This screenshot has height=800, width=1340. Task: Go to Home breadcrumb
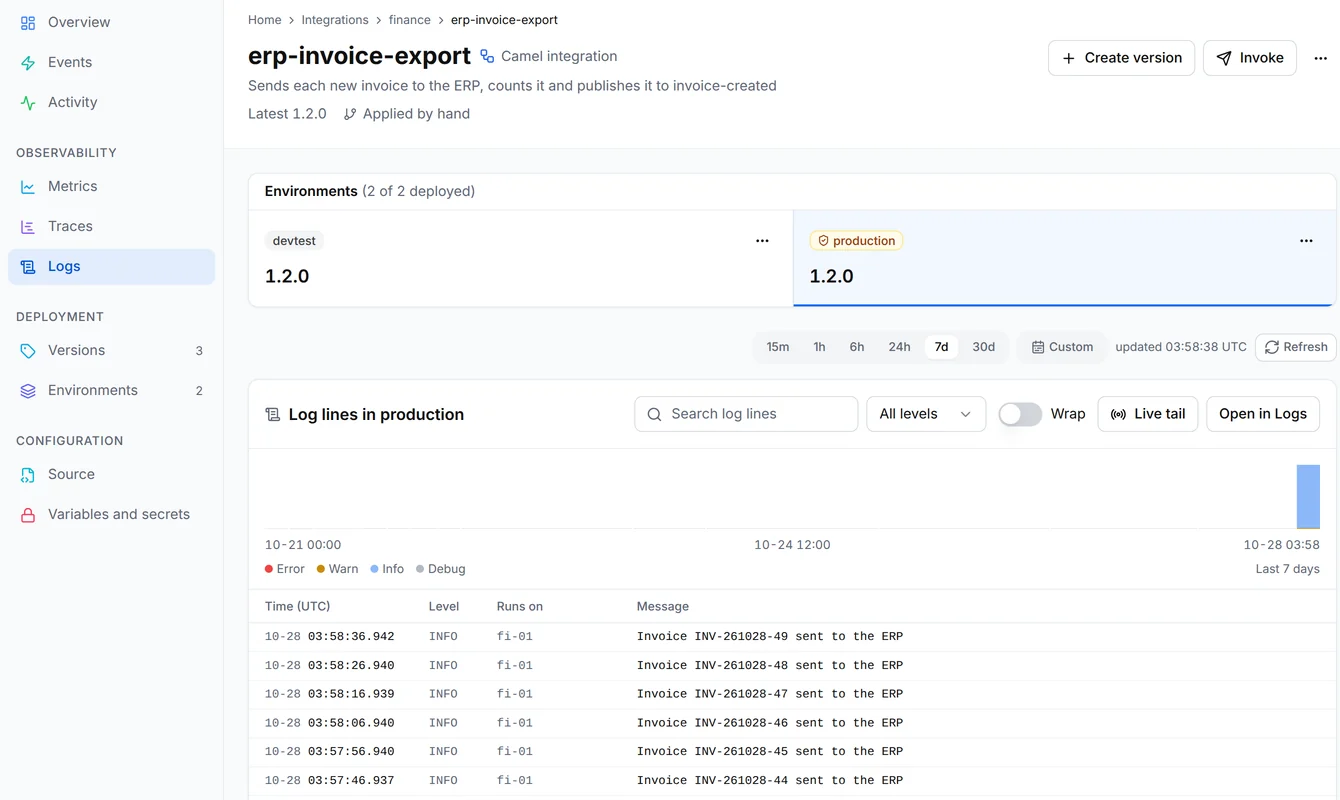pyautogui.click(x=265, y=20)
